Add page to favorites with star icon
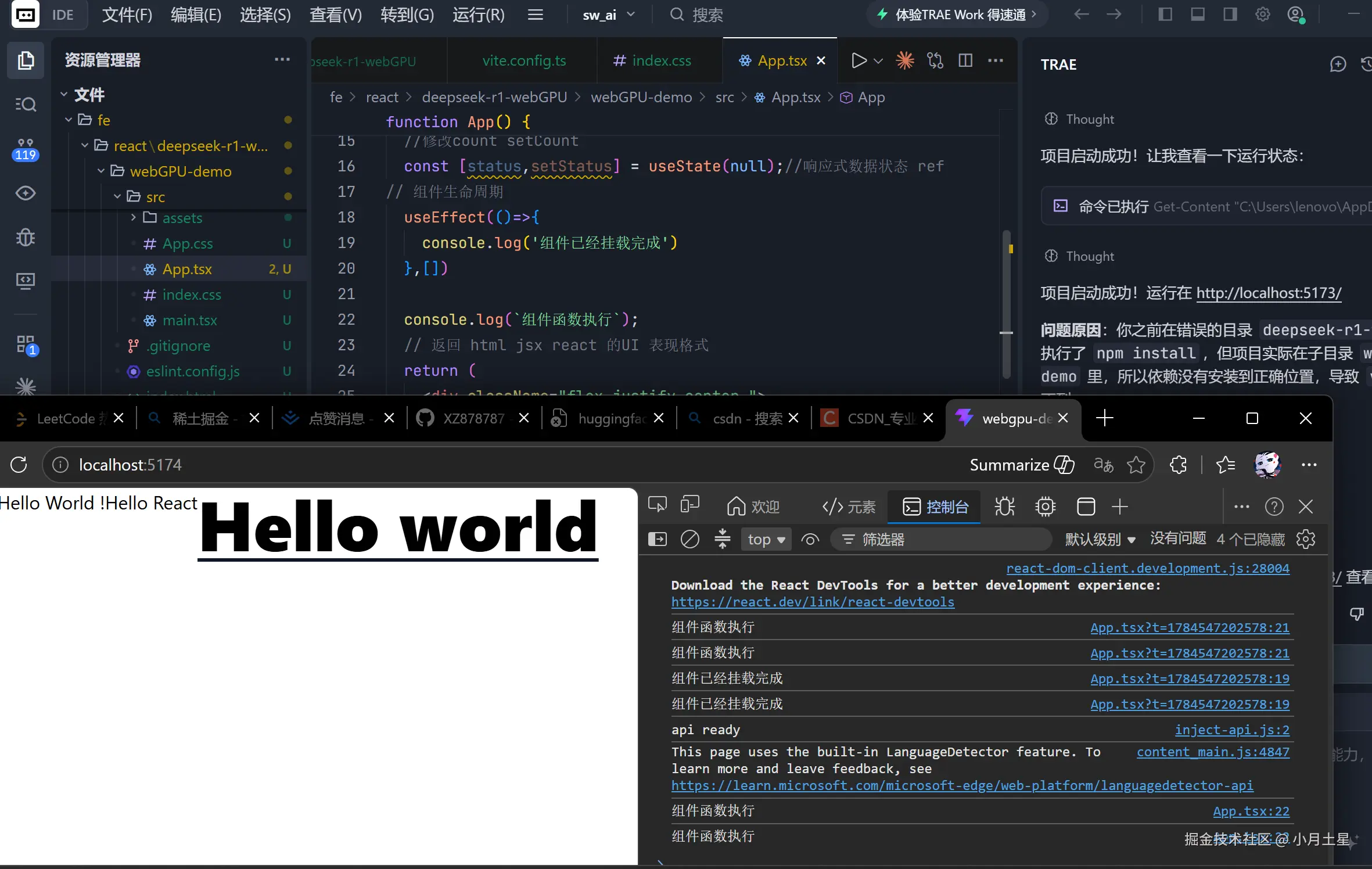The width and height of the screenshot is (1372, 869). point(1136,465)
